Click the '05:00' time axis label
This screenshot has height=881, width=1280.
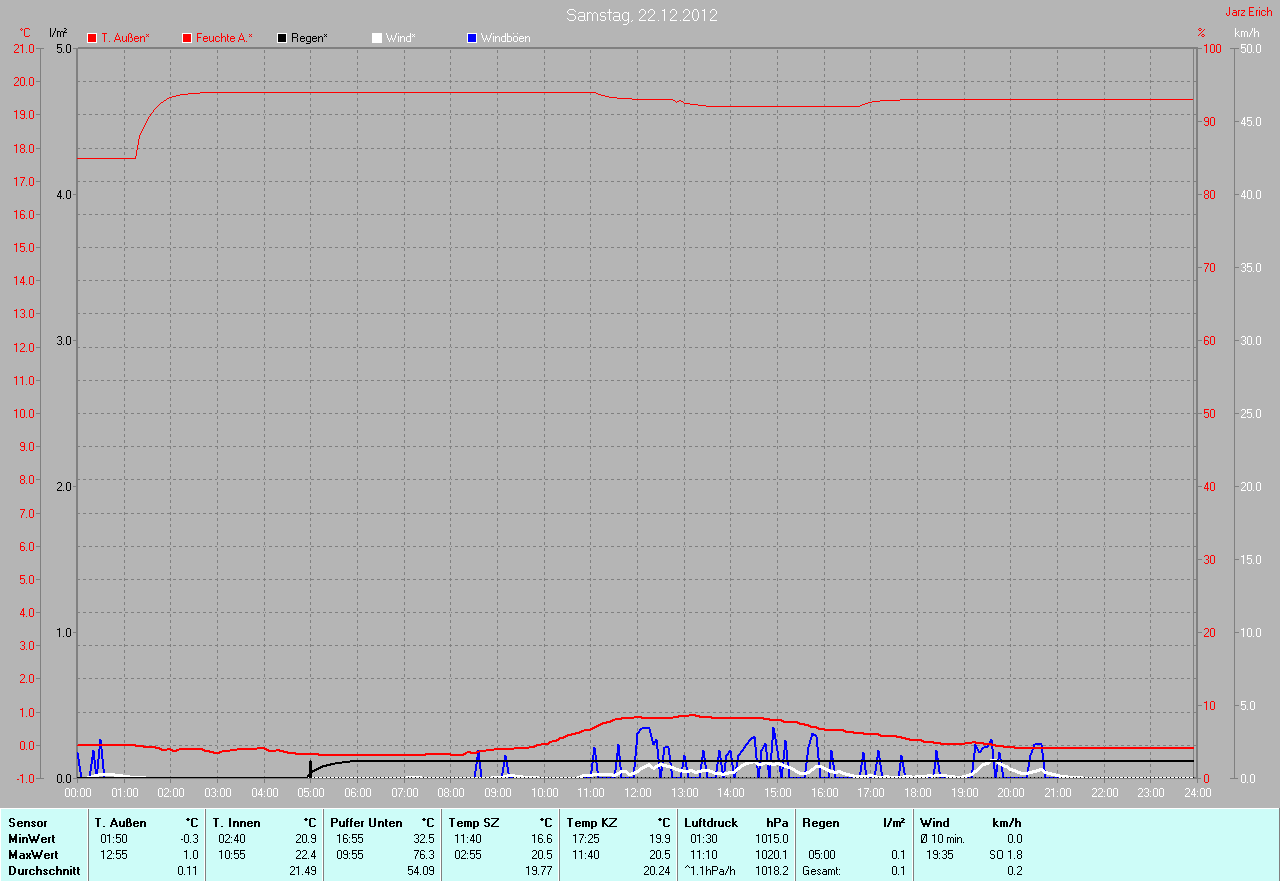click(311, 793)
